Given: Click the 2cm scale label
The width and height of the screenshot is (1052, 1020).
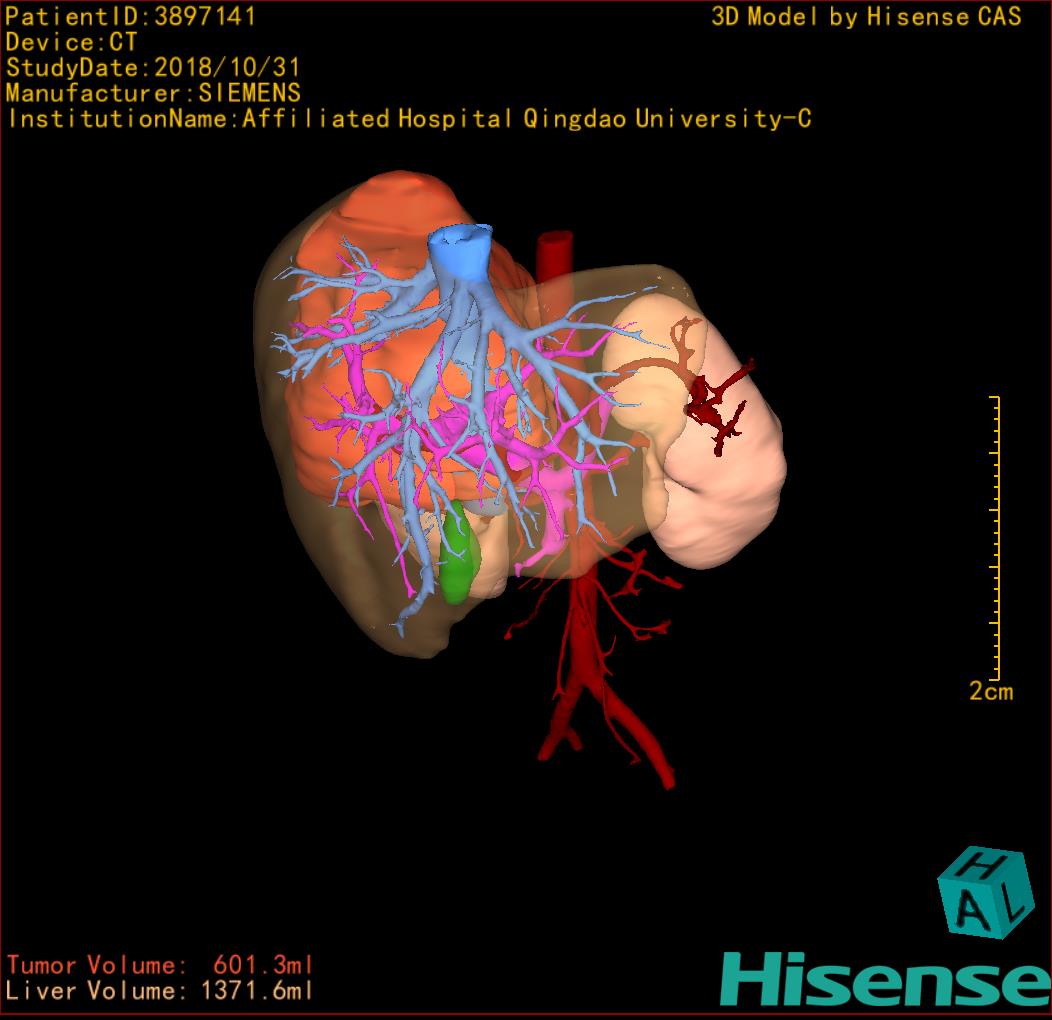Looking at the screenshot, I should [x=990, y=692].
